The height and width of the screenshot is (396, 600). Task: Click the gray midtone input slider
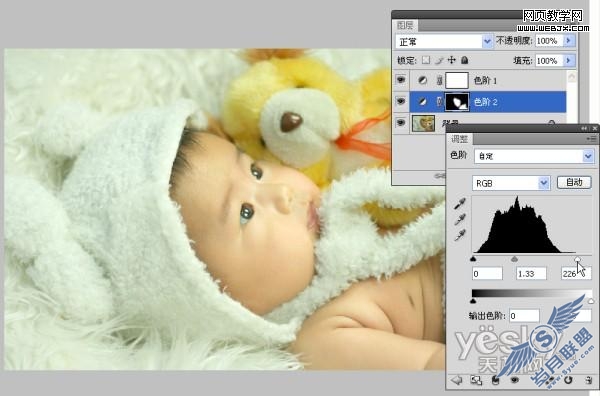coord(515,259)
